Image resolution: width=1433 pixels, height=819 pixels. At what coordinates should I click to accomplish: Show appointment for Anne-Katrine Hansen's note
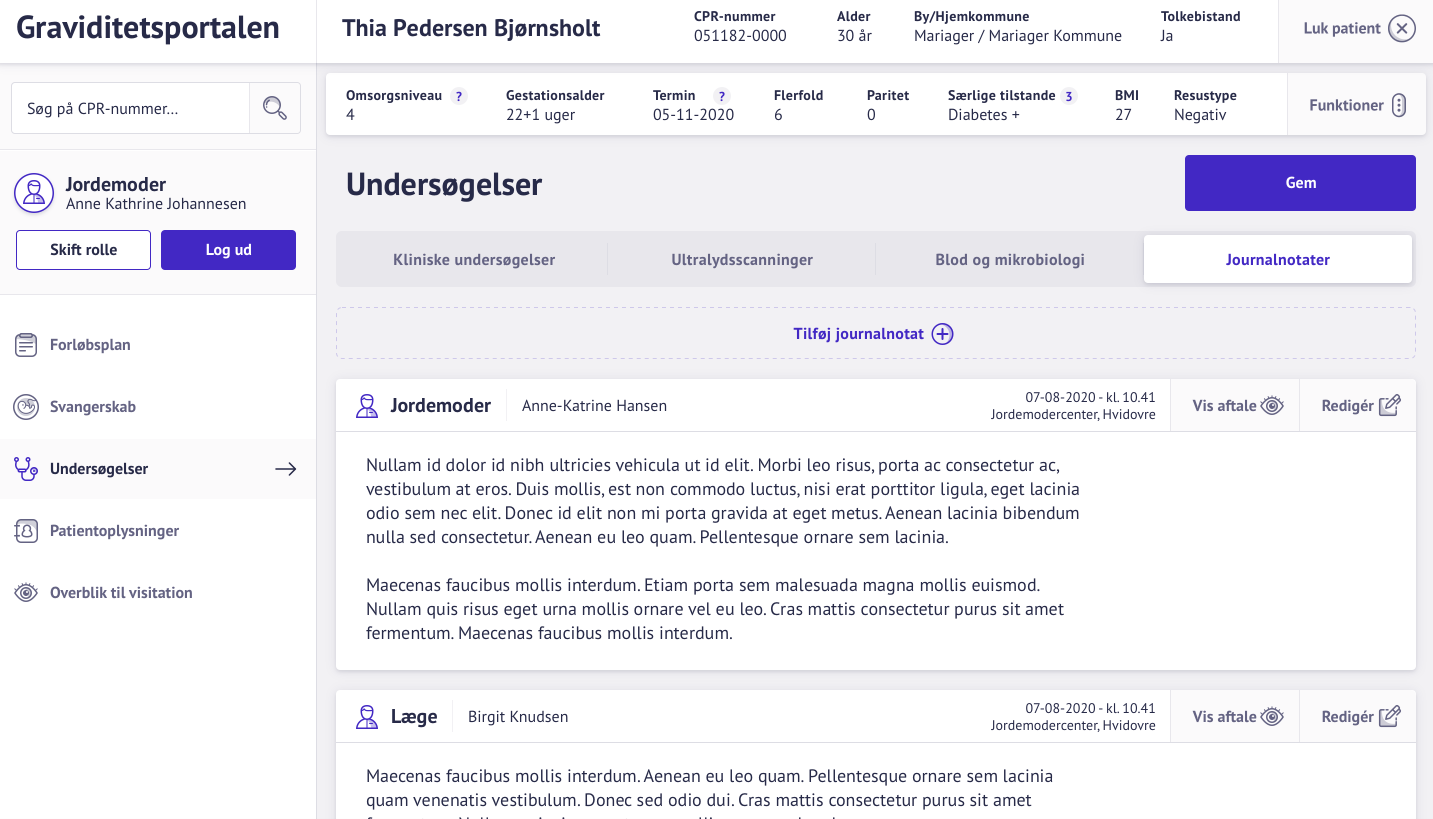1237,406
